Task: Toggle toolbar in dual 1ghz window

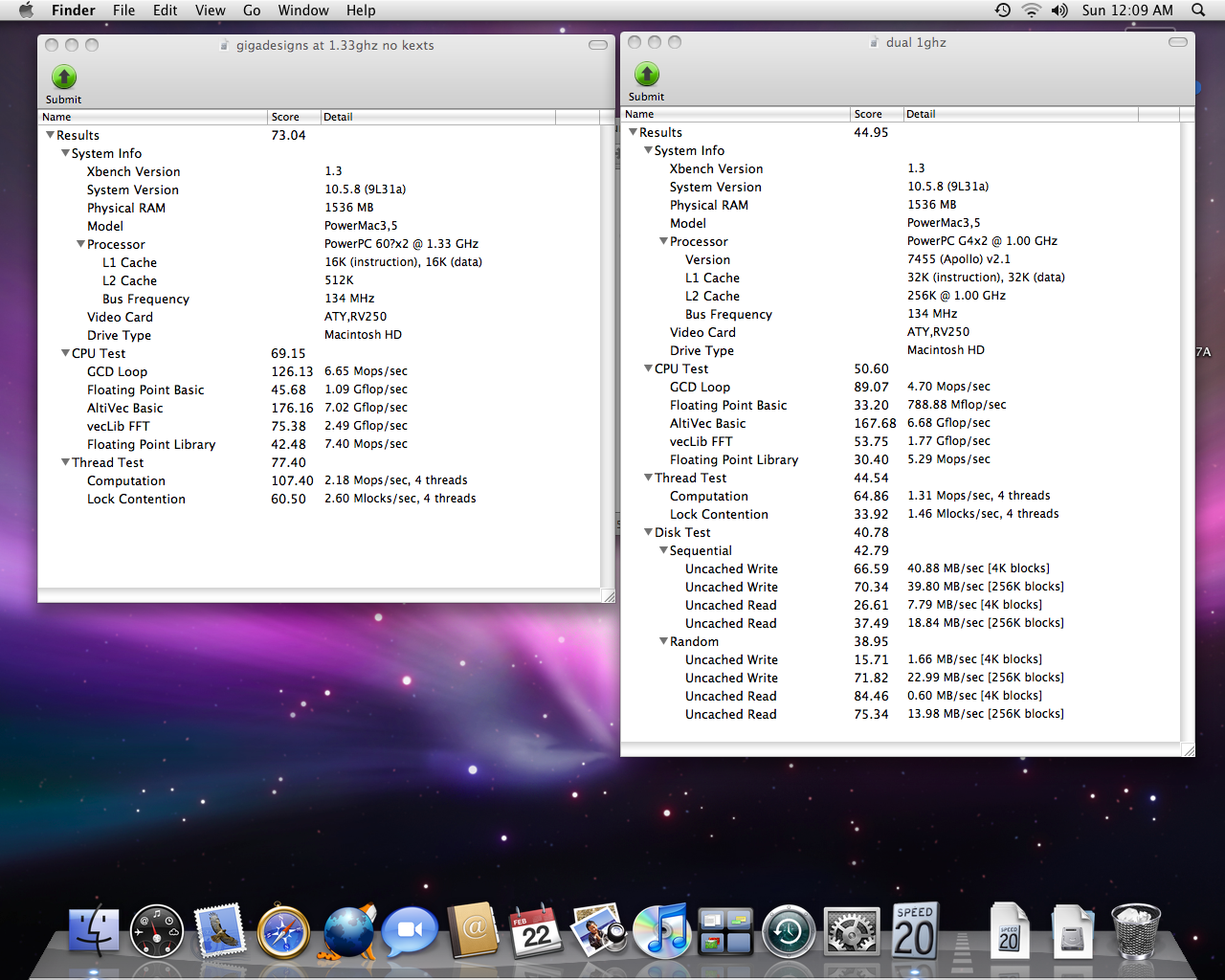Action: click(1178, 42)
